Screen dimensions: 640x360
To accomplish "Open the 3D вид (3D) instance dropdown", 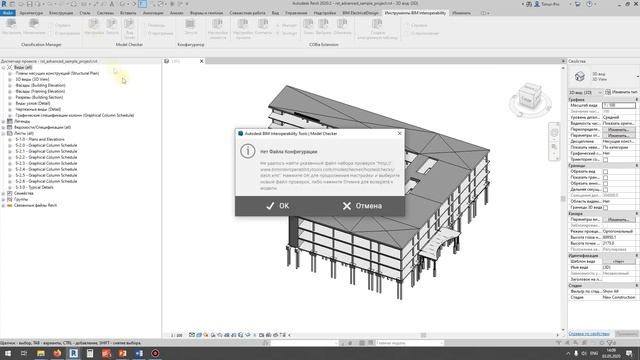I will 586,92.
